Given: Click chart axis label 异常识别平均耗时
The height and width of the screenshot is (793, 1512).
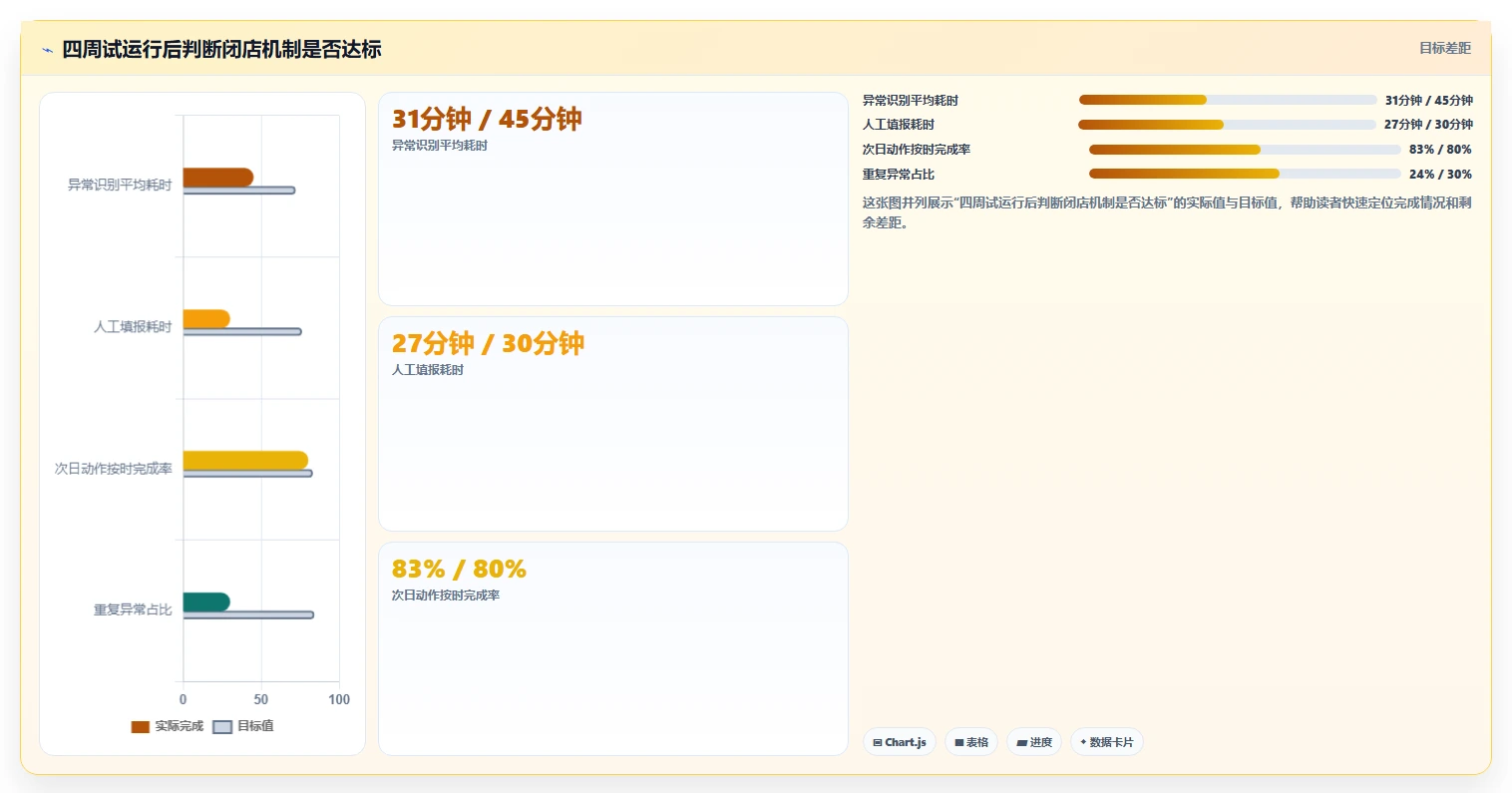Looking at the screenshot, I should tap(120, 185).
